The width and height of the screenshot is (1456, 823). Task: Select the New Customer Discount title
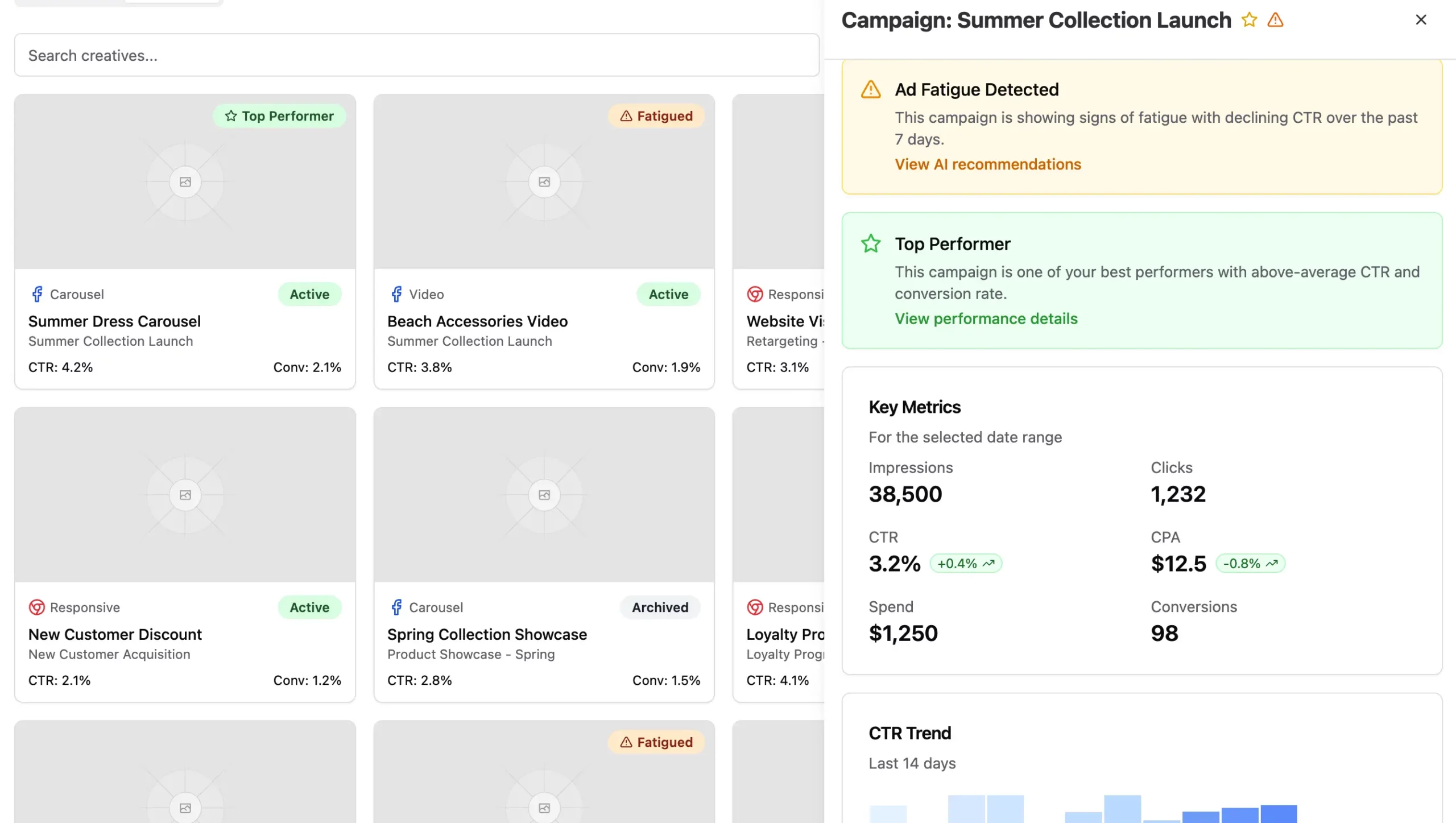click(115, 634)
